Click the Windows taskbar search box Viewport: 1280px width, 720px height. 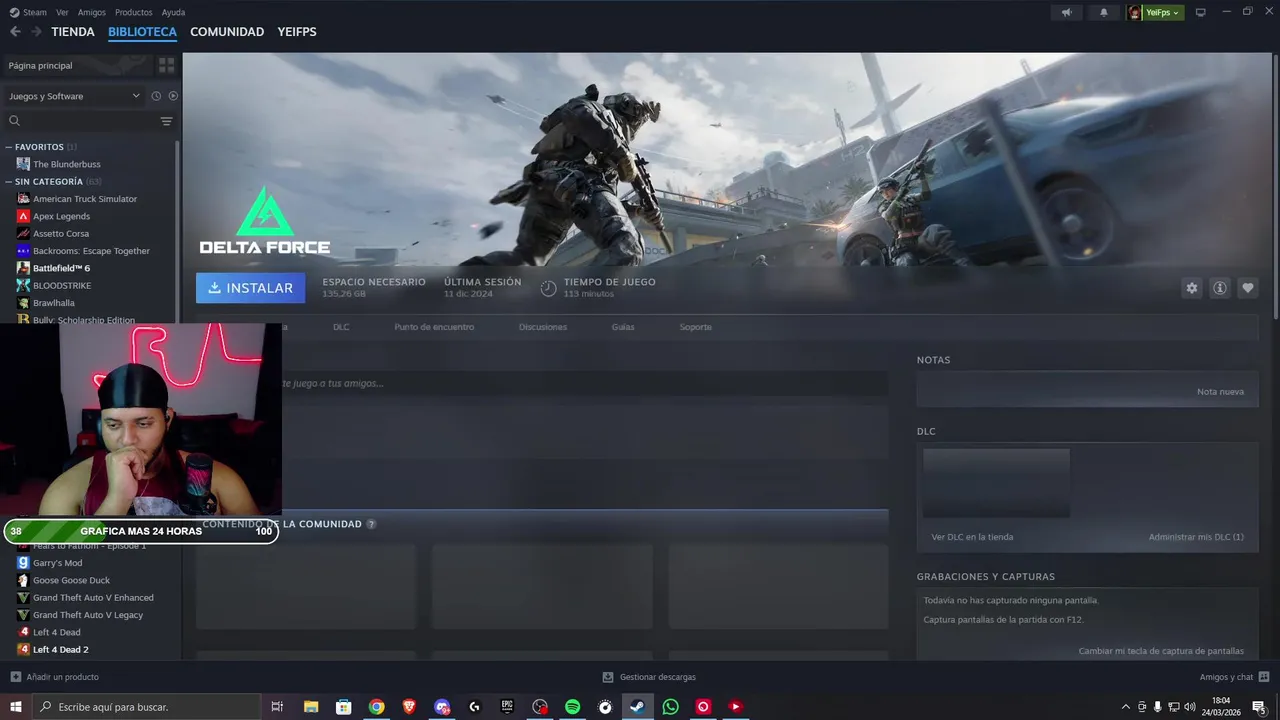point(147,707)
